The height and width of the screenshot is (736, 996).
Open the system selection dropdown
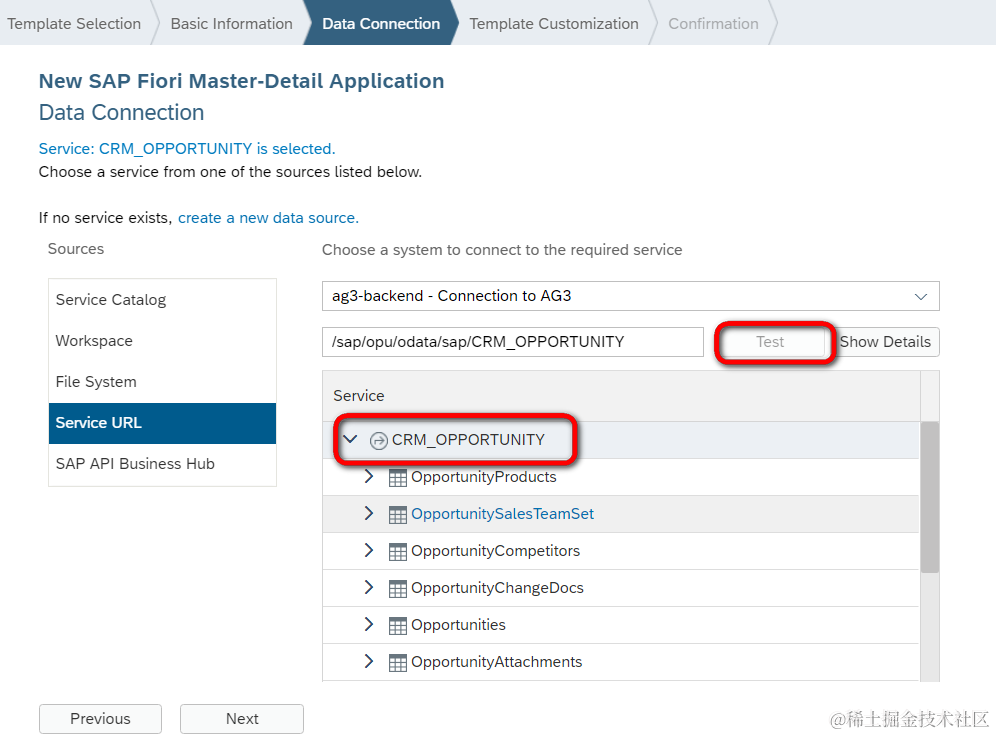pos(920,297)
